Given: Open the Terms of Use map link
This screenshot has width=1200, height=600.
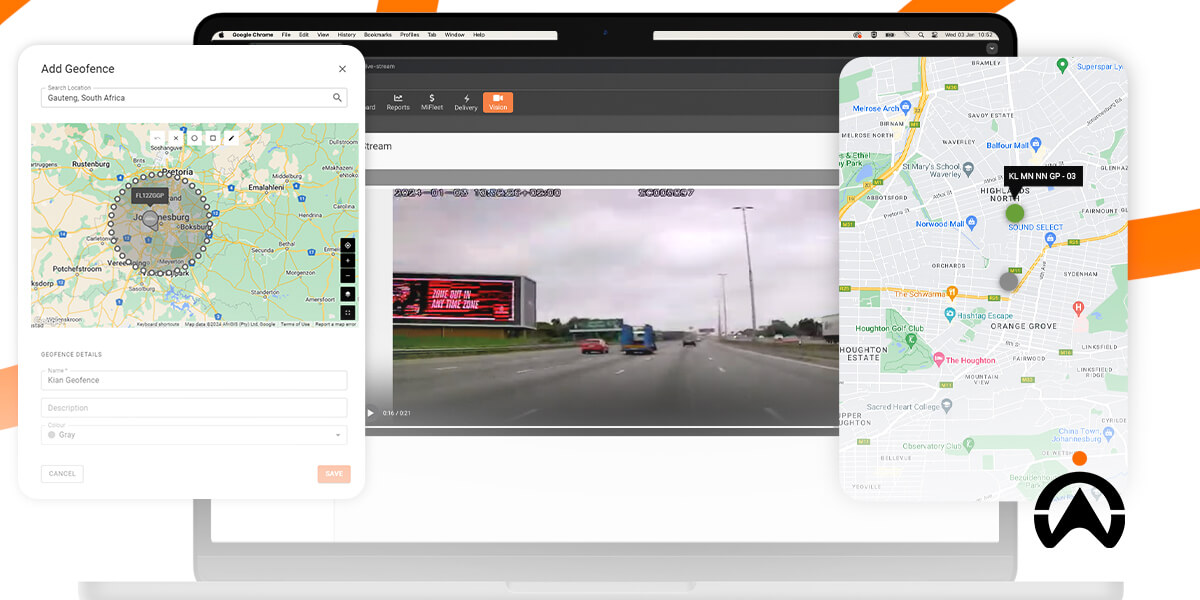Looking at the screenshot, I should pyautogui.click(x=295, y=324).
